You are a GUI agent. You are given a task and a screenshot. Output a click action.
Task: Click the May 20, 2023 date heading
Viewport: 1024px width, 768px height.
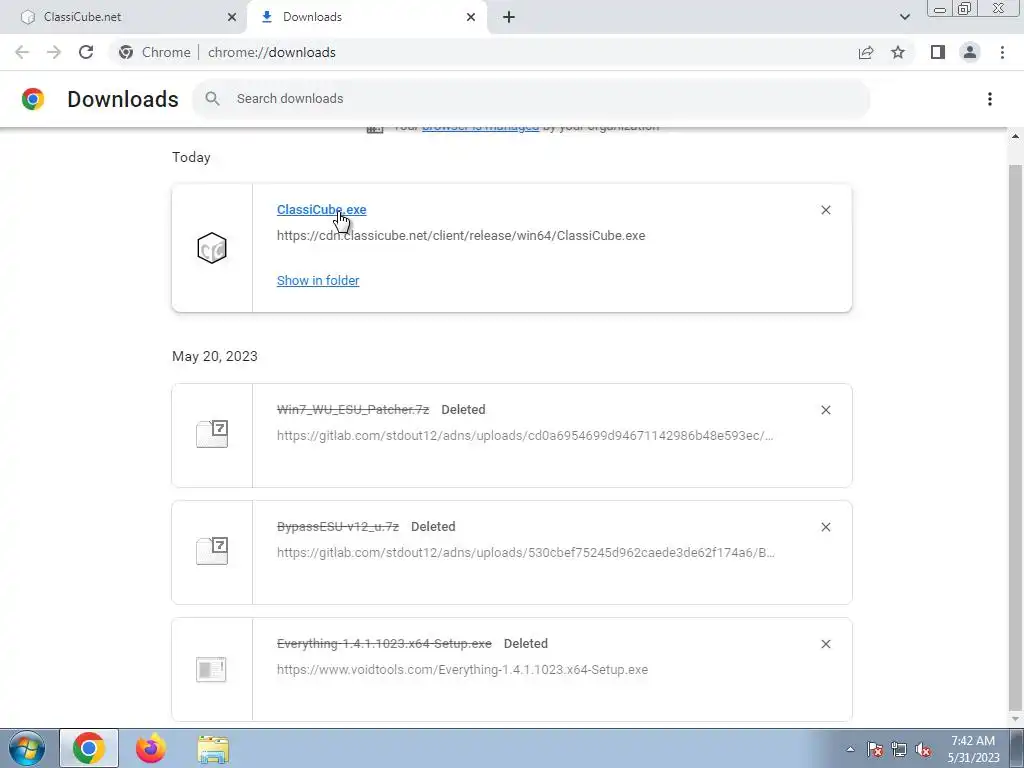click(215, 357)
